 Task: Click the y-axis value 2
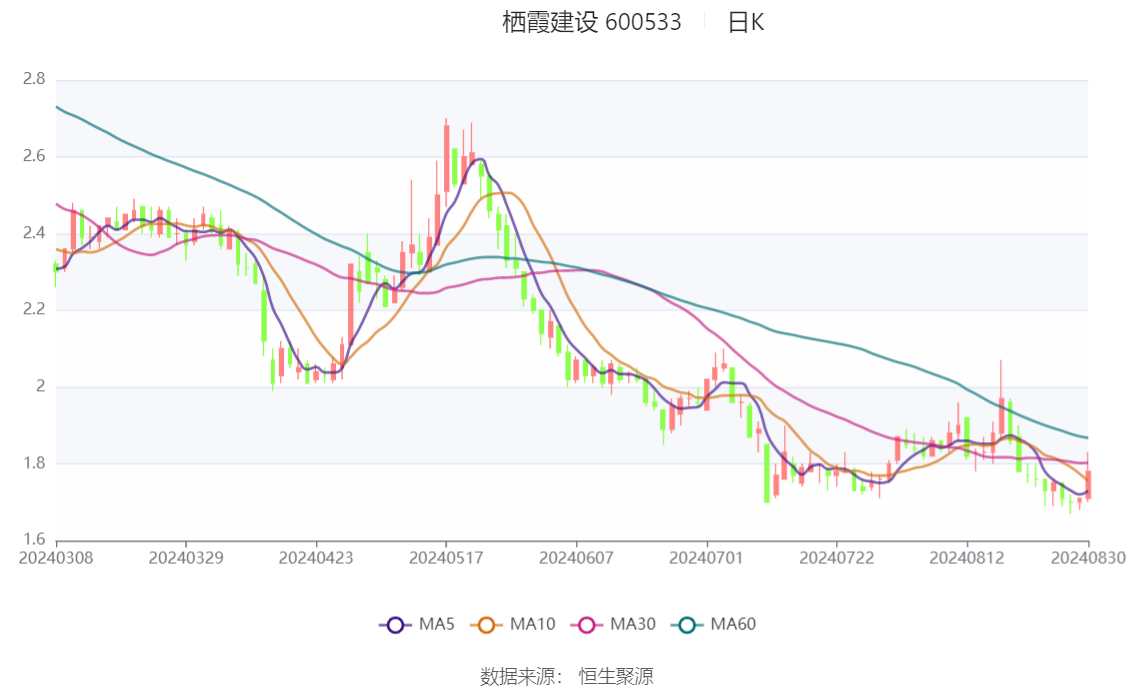tap(40, 386)
